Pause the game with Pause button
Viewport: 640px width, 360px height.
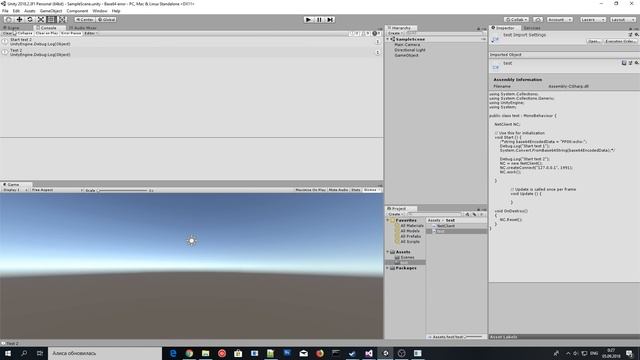(x=319, y=20)
